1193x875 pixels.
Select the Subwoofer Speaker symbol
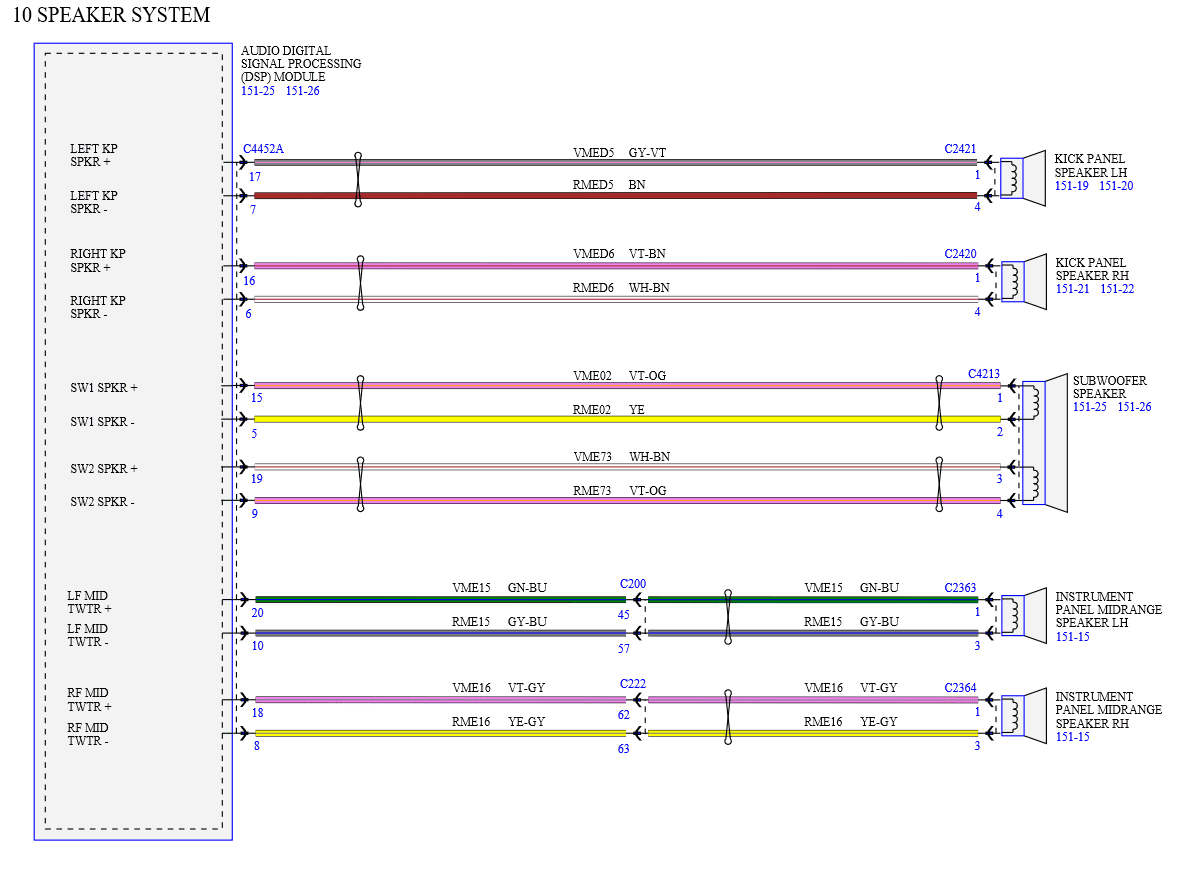coord(1045,443)
